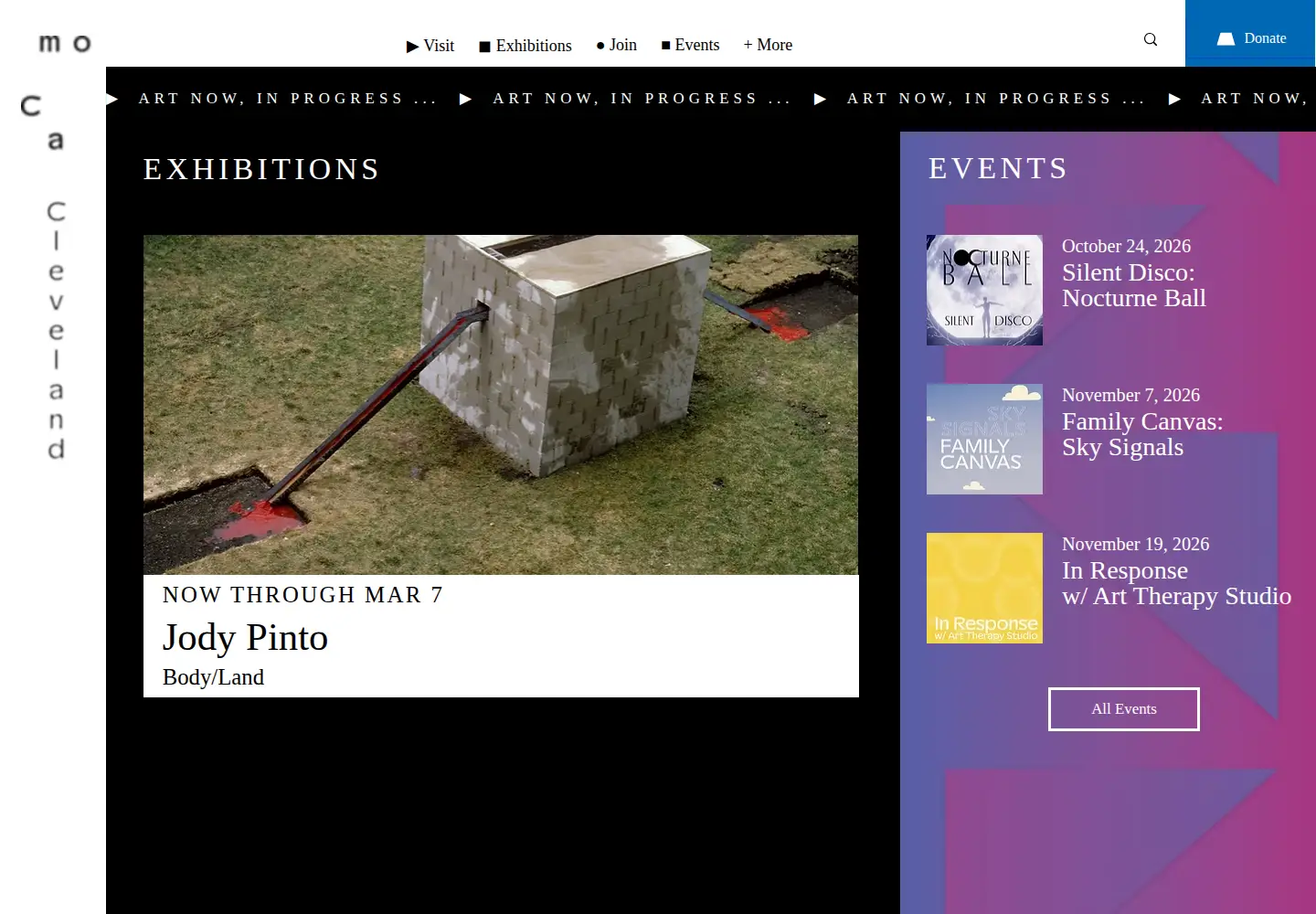
Task: Click the first ART NOW, IN PROGRESS ticker
Action: 287,99
